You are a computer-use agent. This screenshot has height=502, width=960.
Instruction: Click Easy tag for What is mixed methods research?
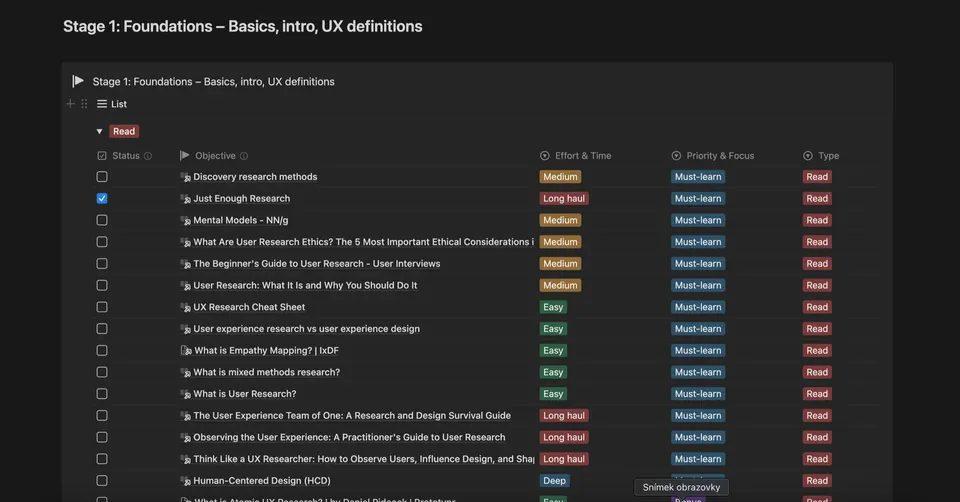553,372
